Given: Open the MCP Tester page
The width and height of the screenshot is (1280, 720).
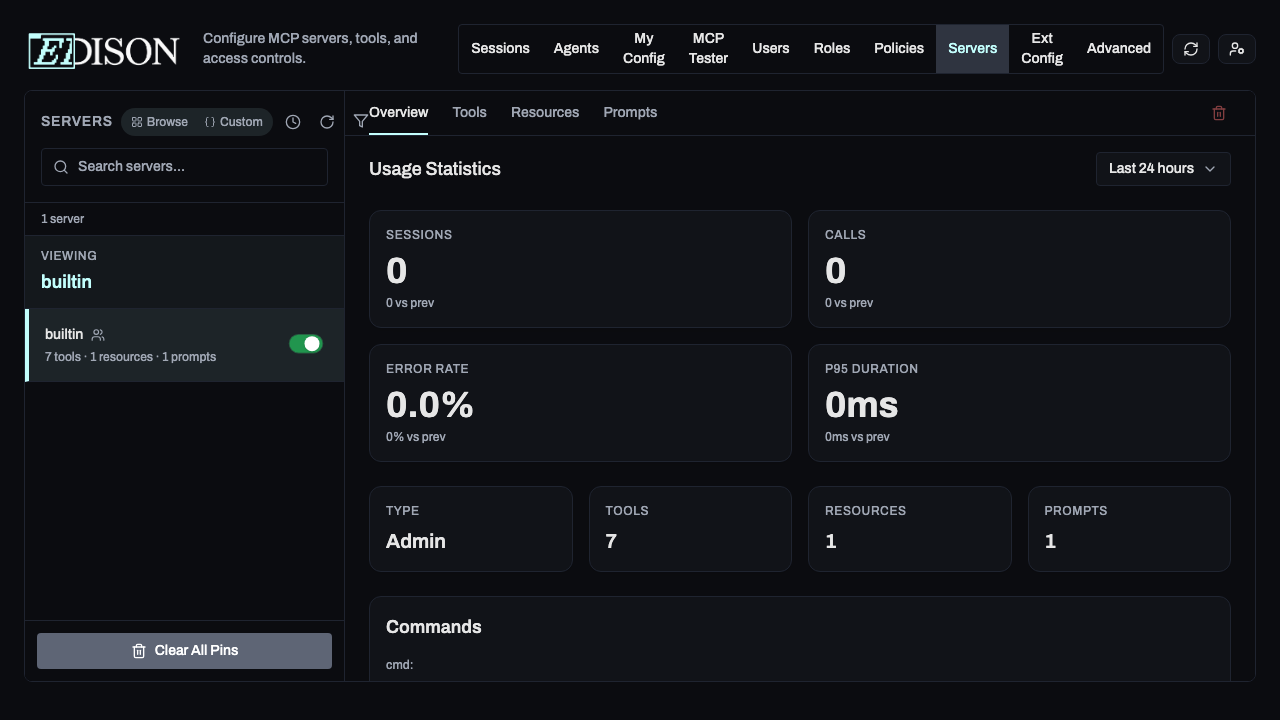Looking at the screenshot, I should coord(708,48).
